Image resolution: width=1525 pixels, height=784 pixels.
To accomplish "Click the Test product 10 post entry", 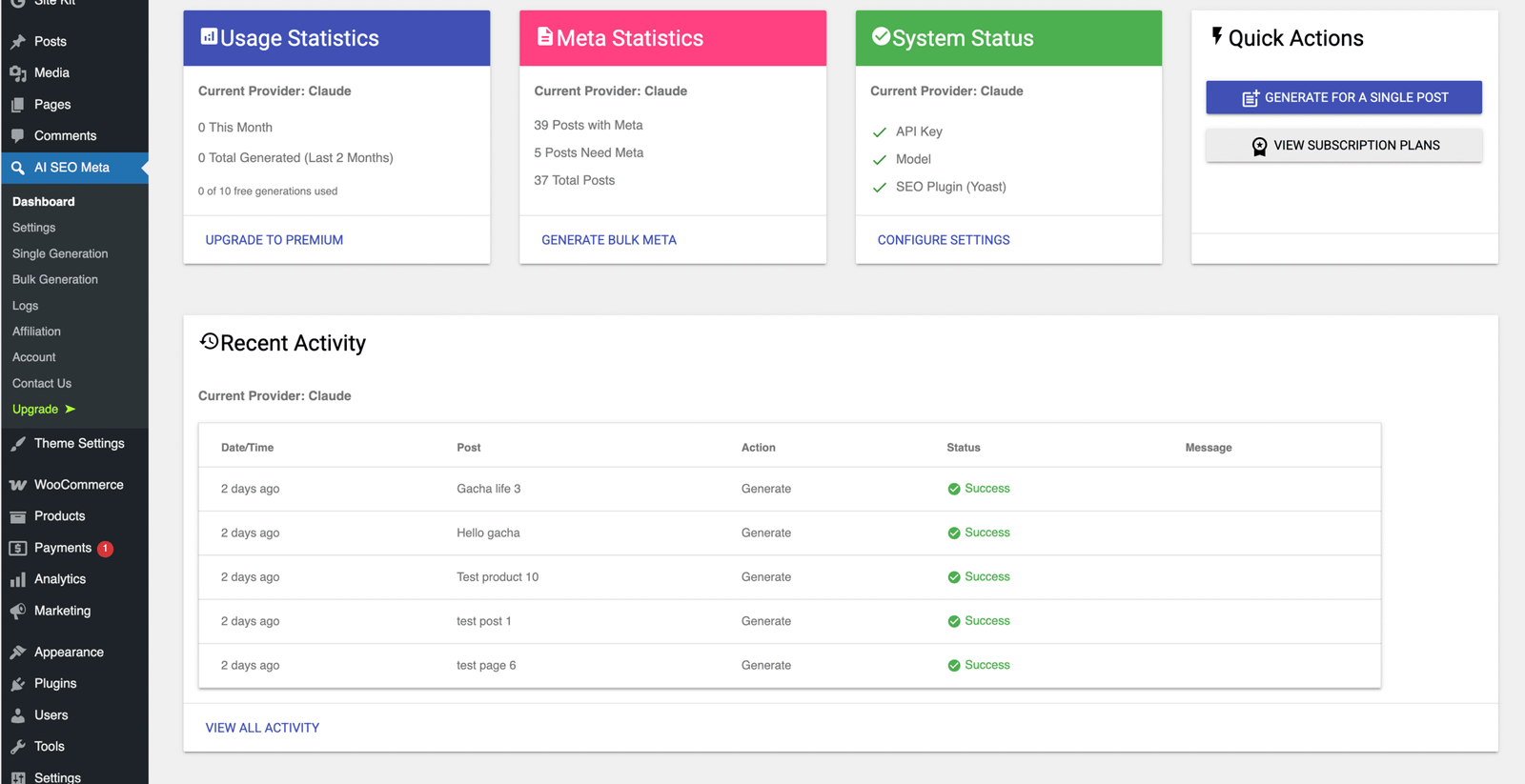I will pos(498,577).
